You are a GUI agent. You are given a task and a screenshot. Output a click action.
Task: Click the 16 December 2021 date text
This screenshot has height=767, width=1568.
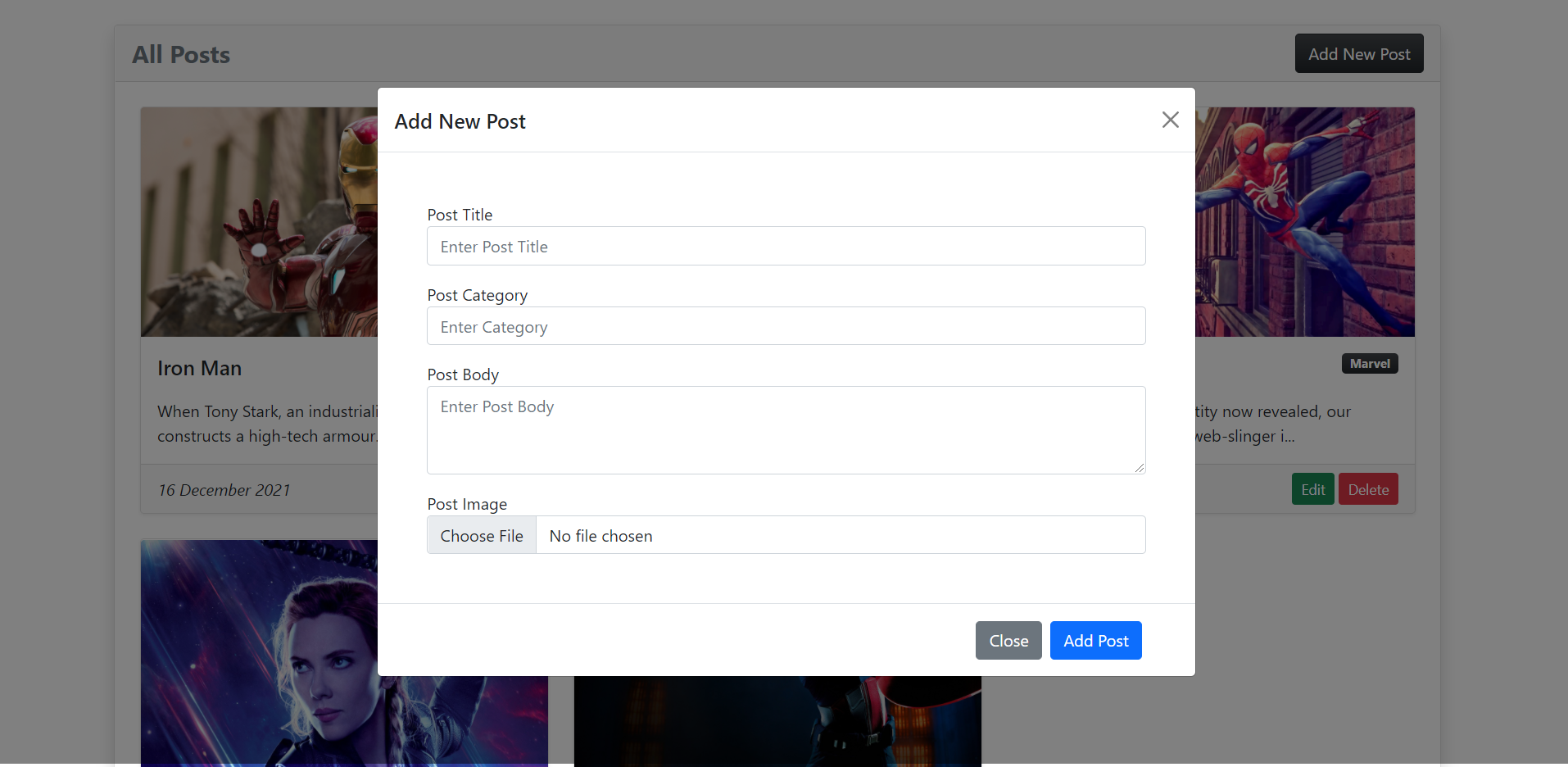[x=224, y=489]
